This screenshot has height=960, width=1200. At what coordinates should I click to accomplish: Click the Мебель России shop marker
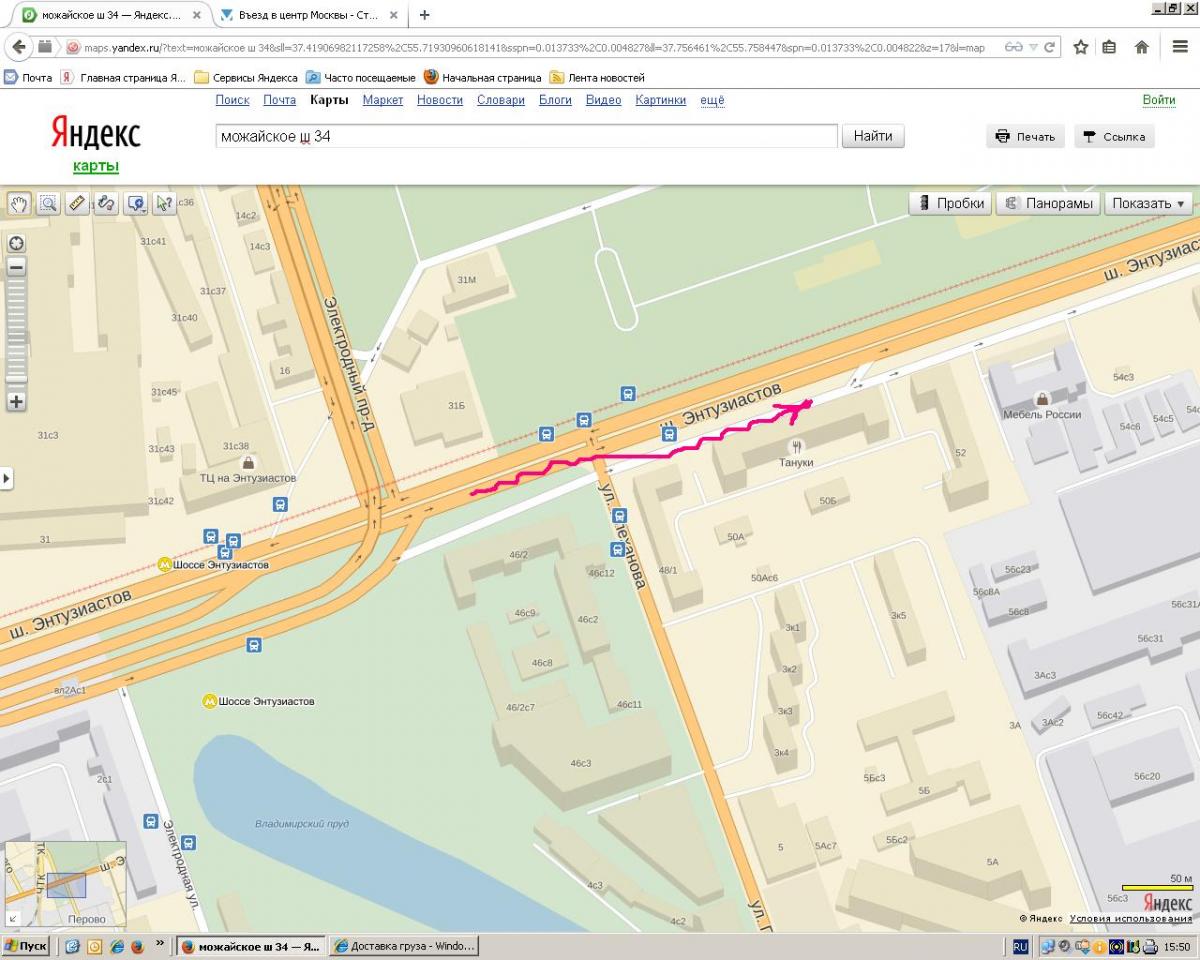point(1043,398)
